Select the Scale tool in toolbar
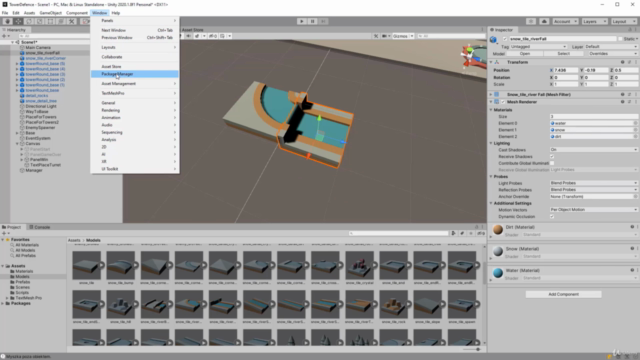 click(39, 21)
